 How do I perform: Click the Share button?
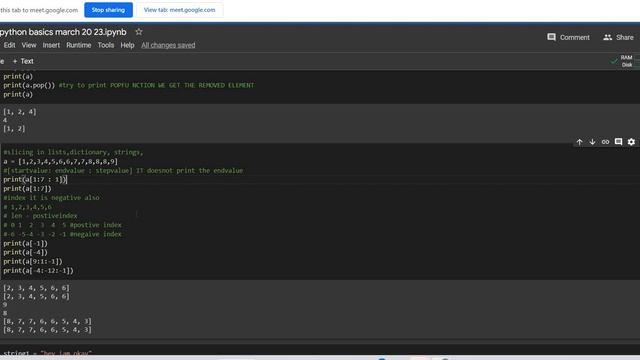[x=618, y=37]
